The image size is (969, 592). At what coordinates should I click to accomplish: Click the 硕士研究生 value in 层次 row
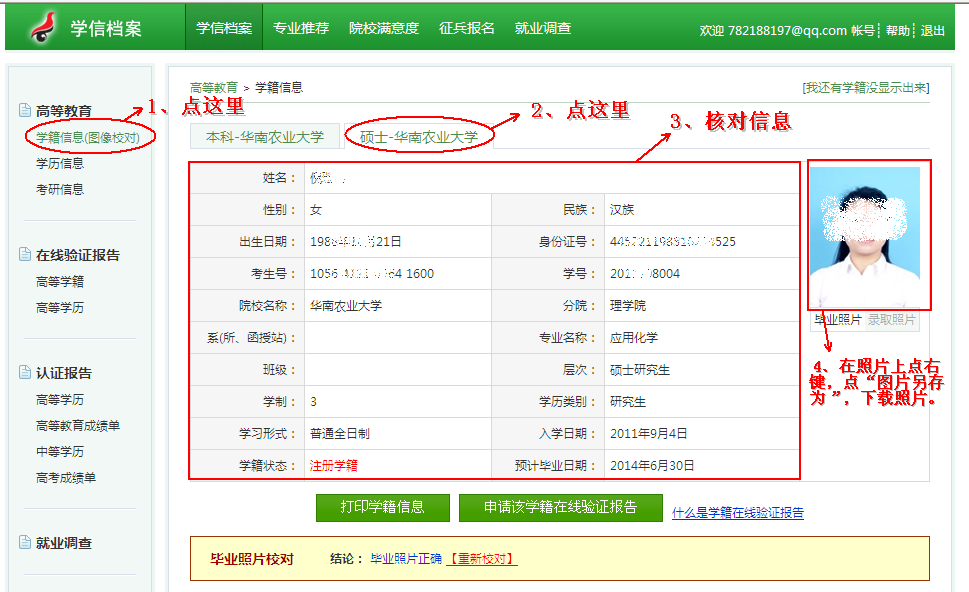(x=640, y=370)
